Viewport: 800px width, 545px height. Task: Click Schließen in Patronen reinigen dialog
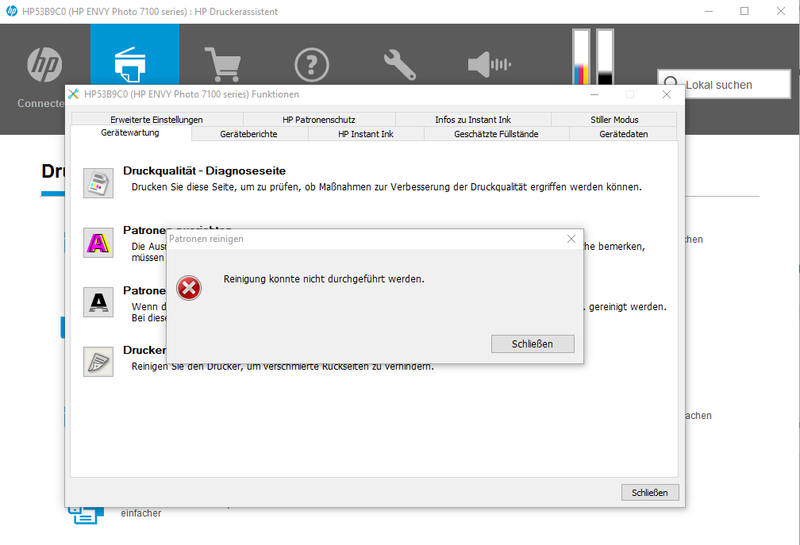533,344
